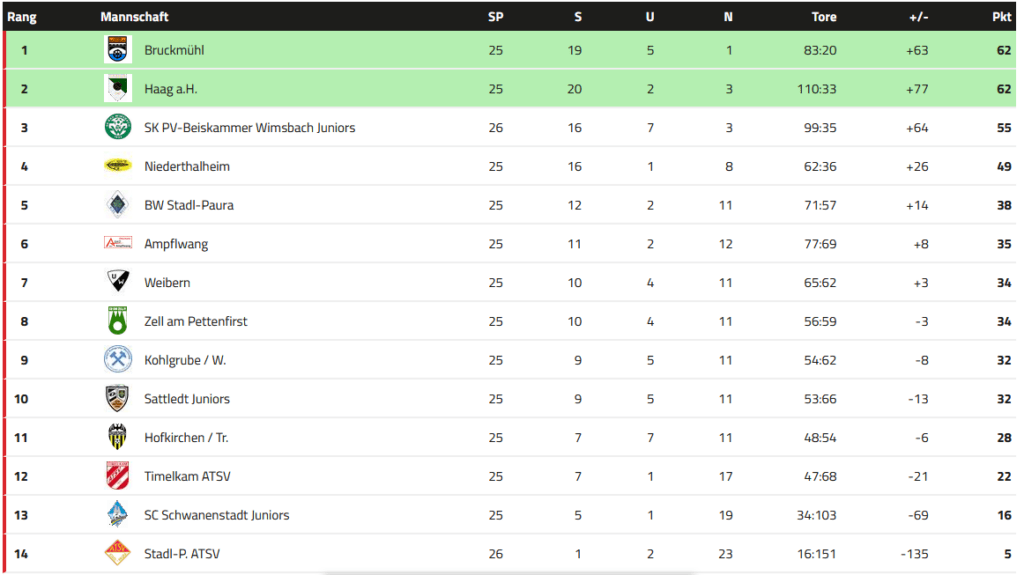Click the Haag a.H. team logo
Screen dimensions: 1024x575
[118, 88]
